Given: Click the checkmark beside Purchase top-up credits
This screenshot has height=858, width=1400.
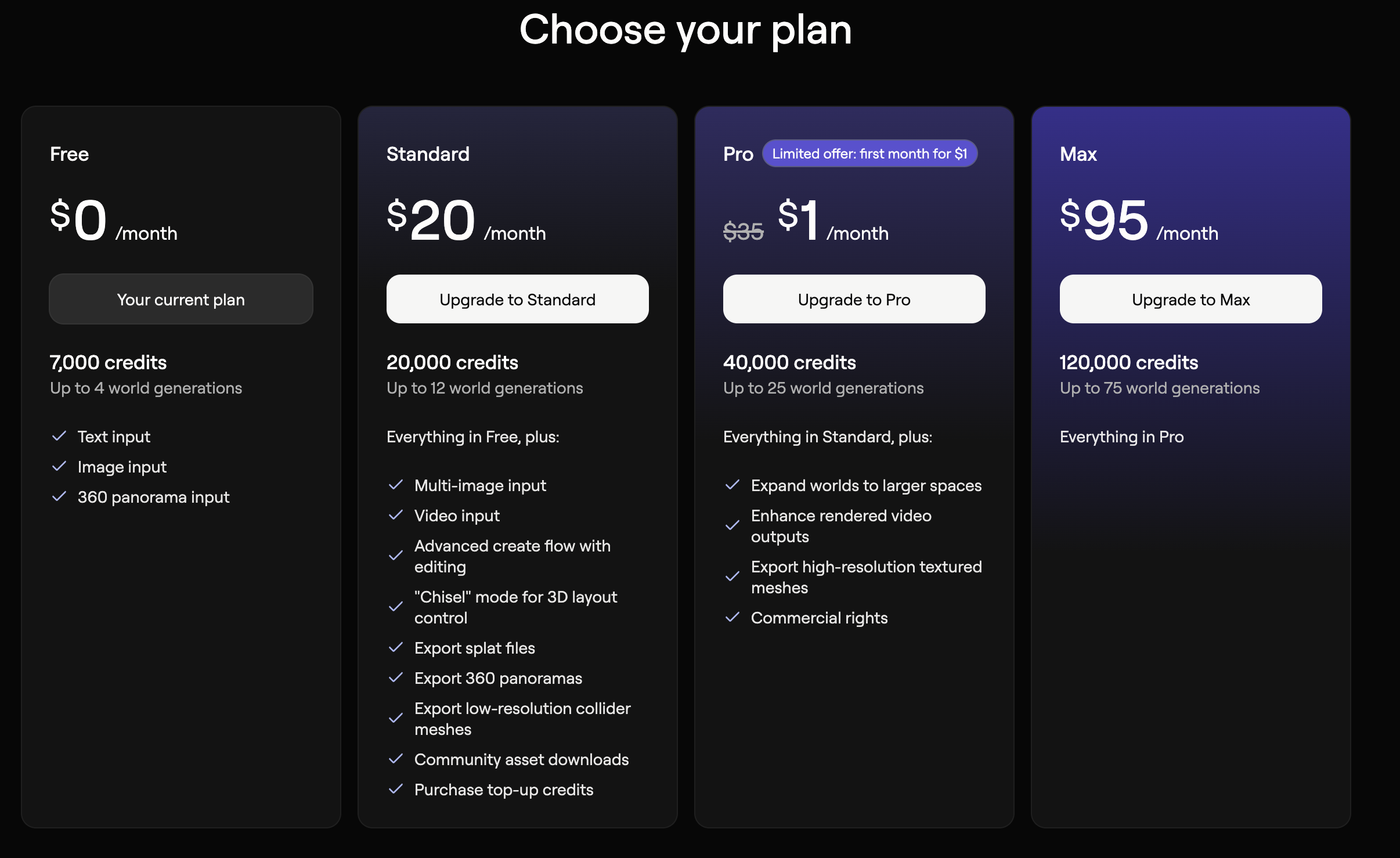Looking at the screenshot, I should (396, 789).
